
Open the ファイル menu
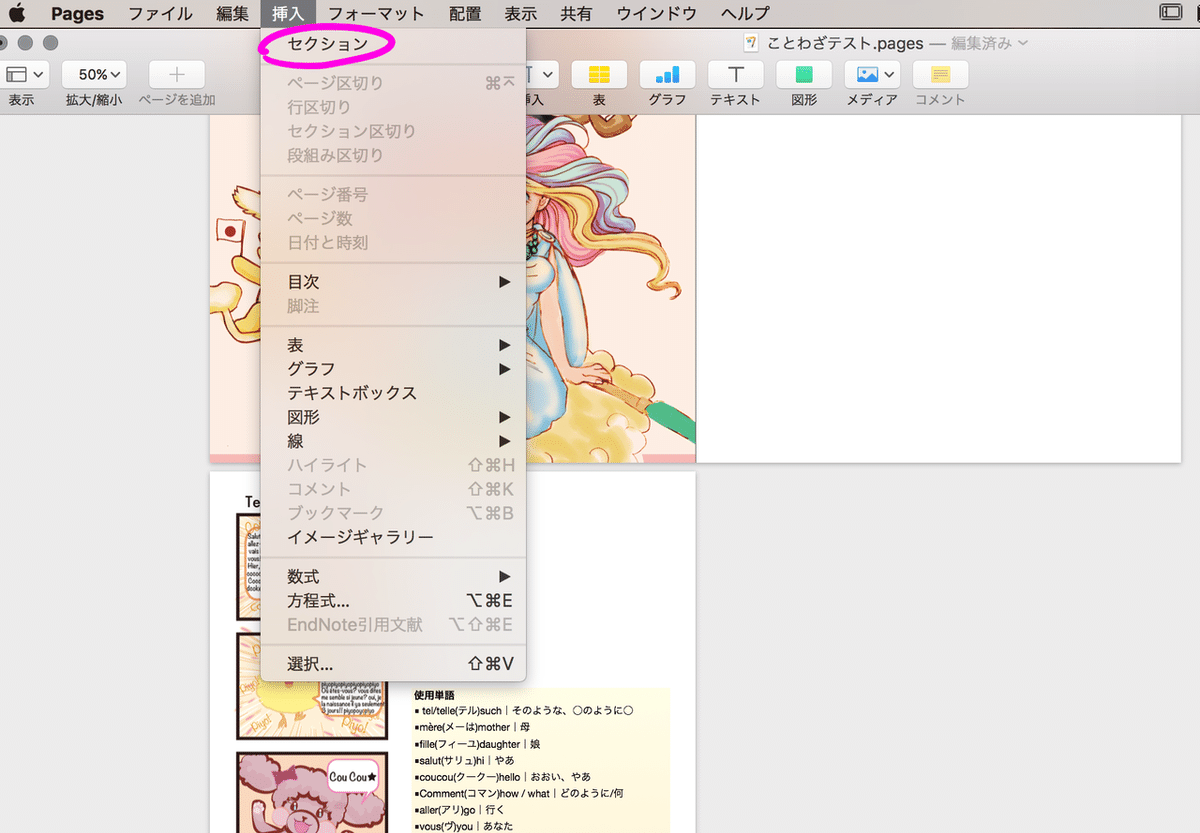coord(161,13)
